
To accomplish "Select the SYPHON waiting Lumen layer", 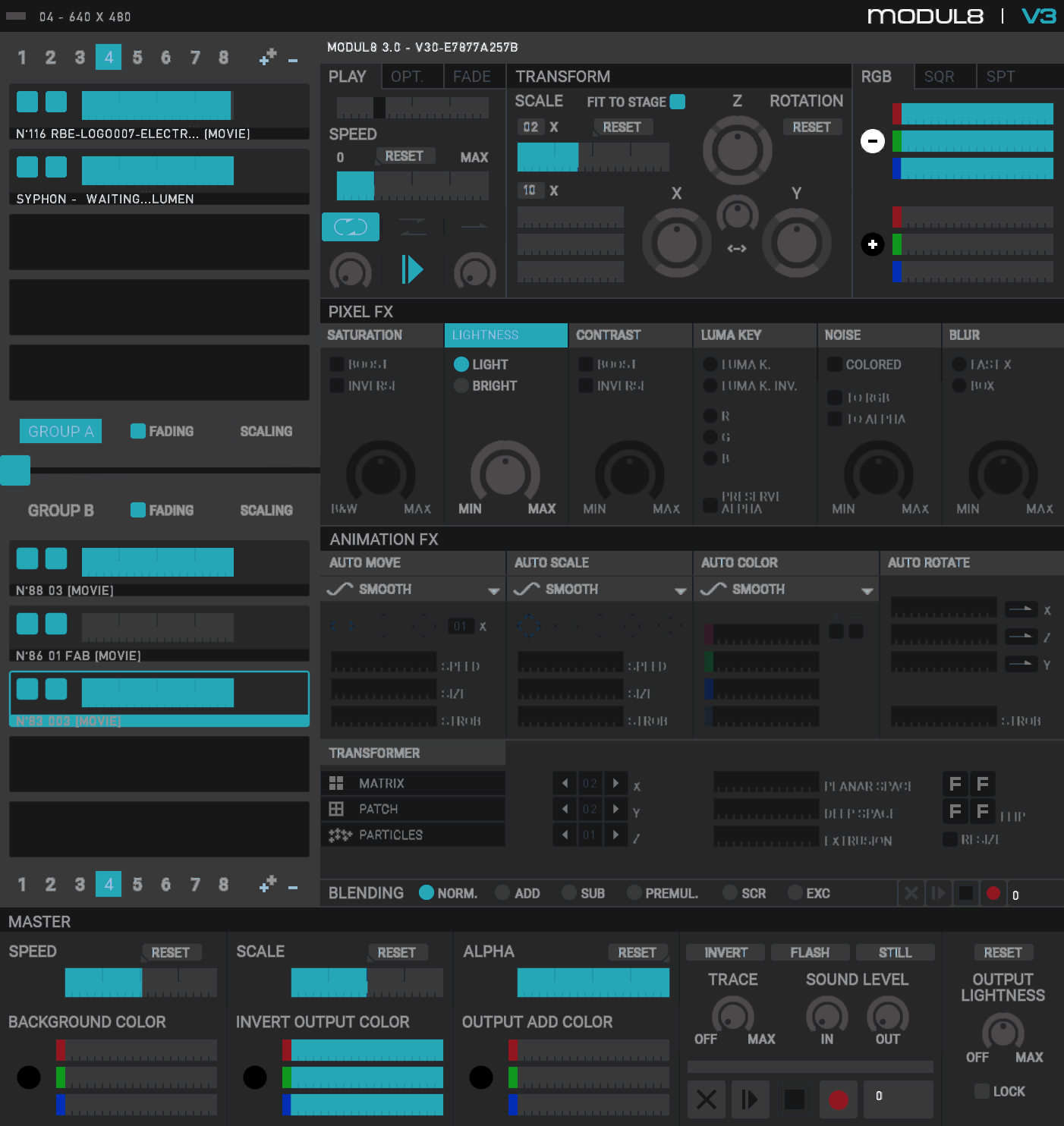I will click(159, 177).
